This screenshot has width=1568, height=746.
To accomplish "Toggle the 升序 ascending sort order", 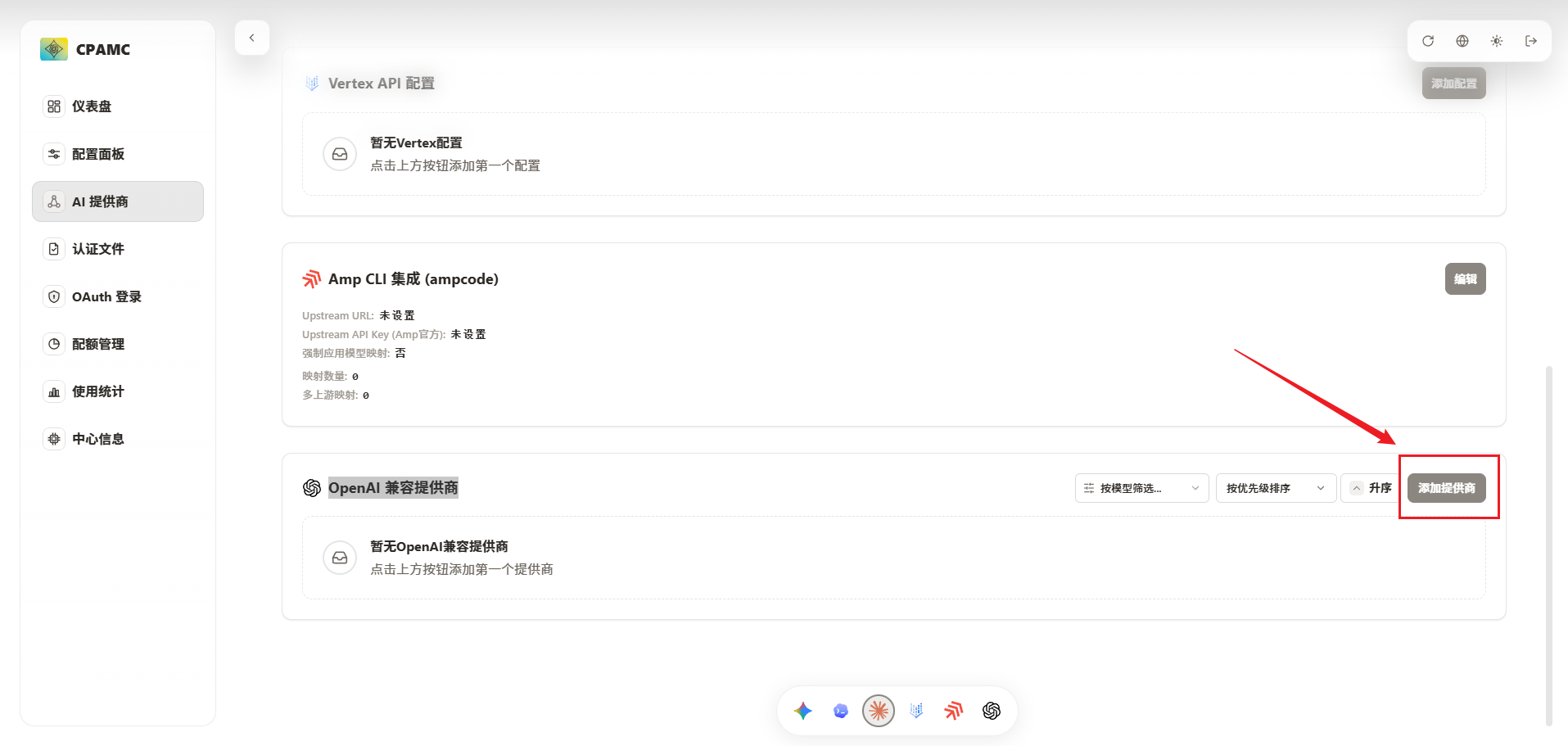I will pos(1371,488).
